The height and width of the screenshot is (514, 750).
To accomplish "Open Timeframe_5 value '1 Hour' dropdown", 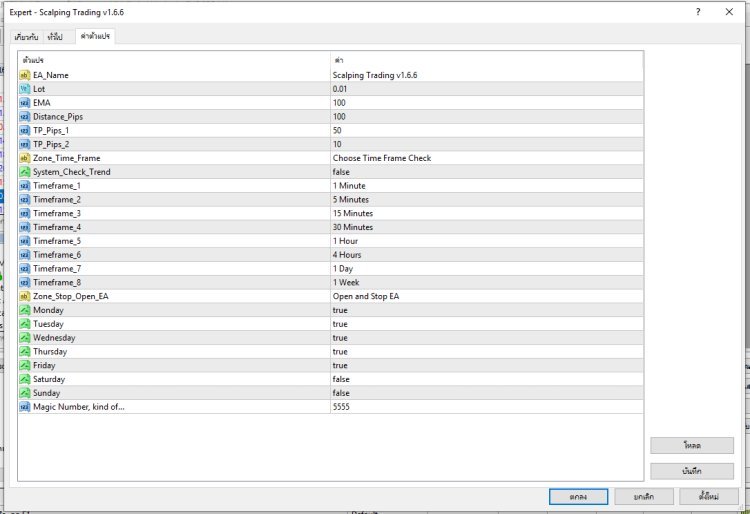I will 345,241.
